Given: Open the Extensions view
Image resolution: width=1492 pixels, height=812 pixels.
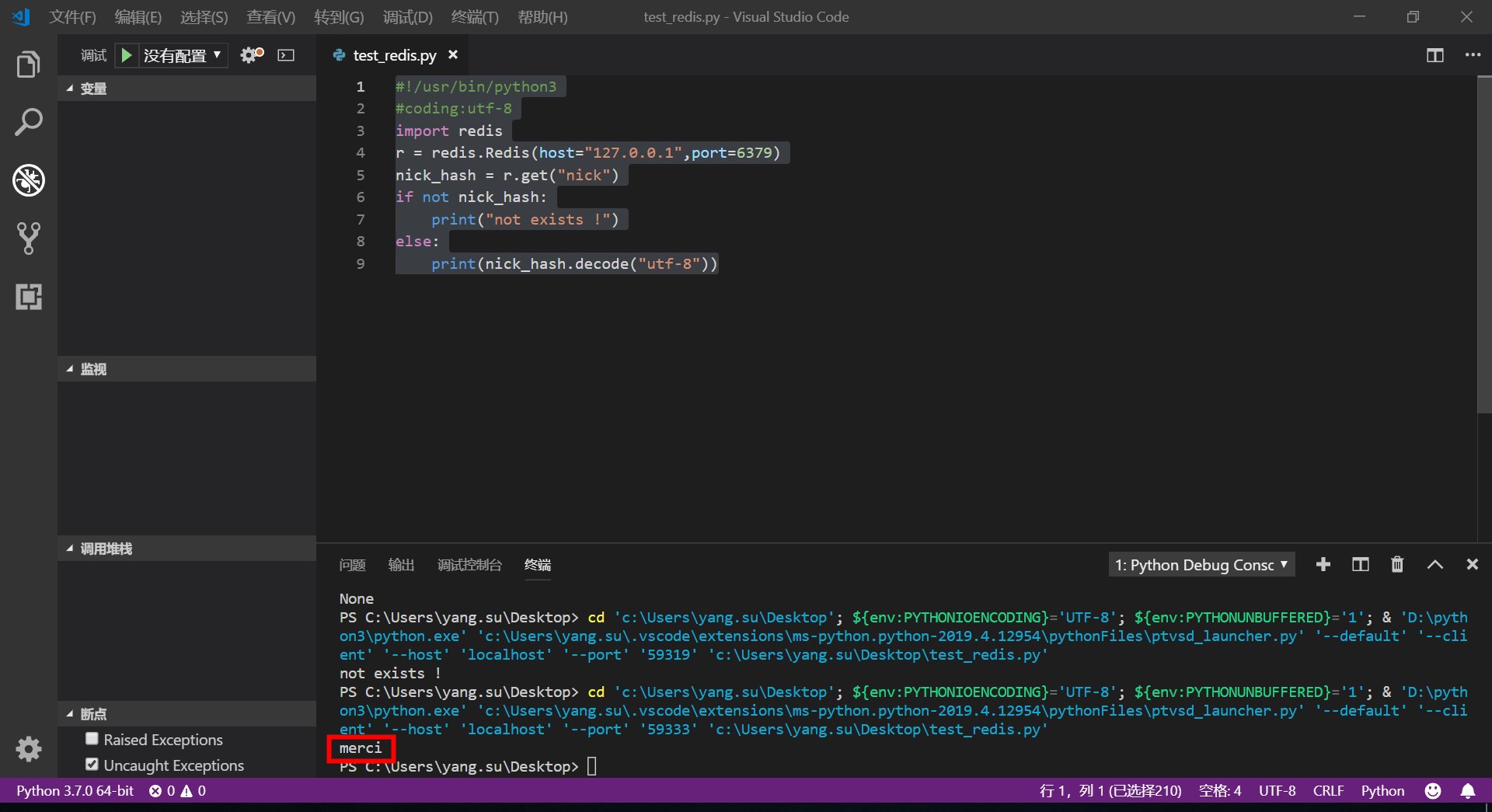Looking at the screenshot, I should click(x=29, y=297).
